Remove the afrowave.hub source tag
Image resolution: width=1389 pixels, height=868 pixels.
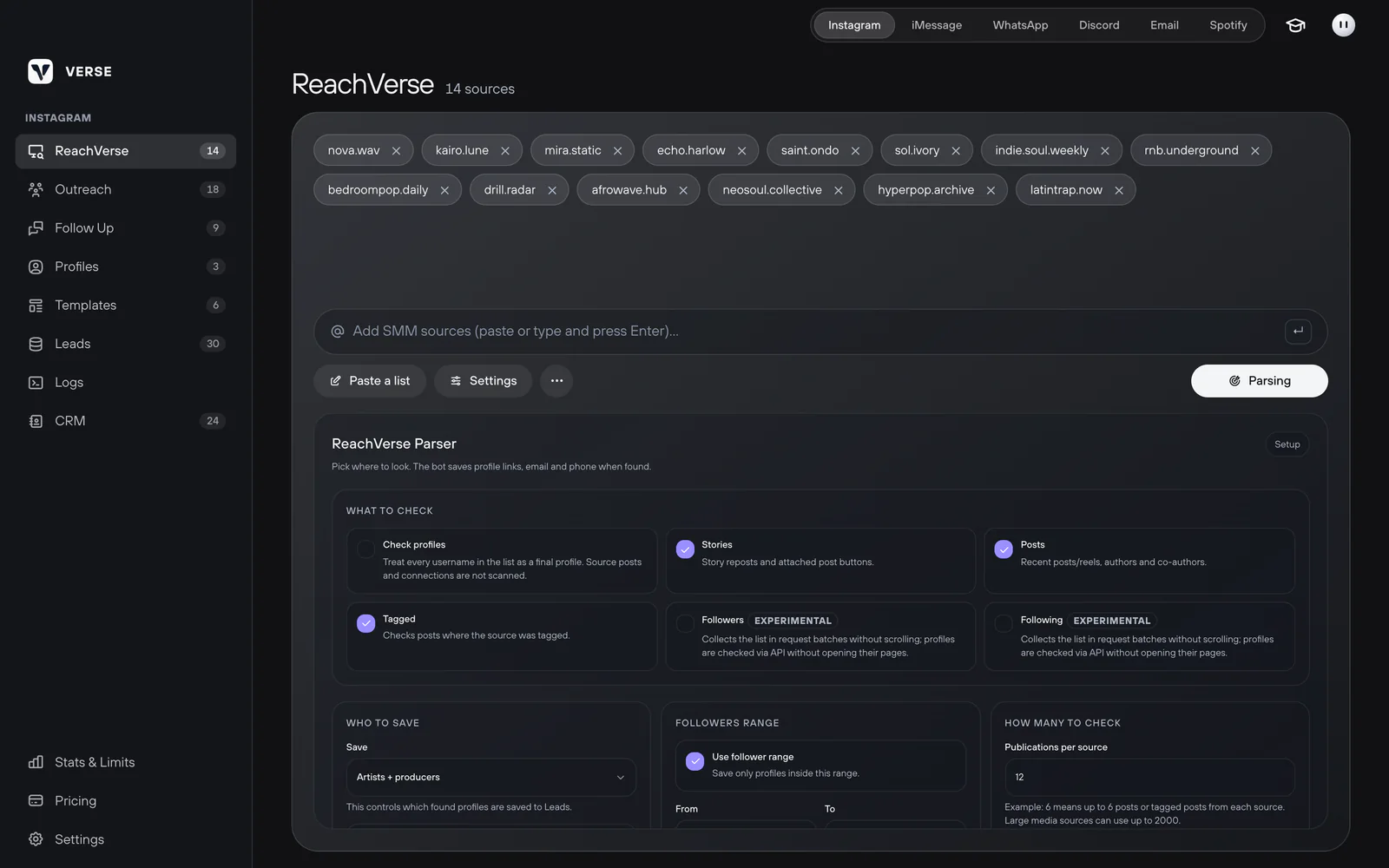click(x=683, y=190)
